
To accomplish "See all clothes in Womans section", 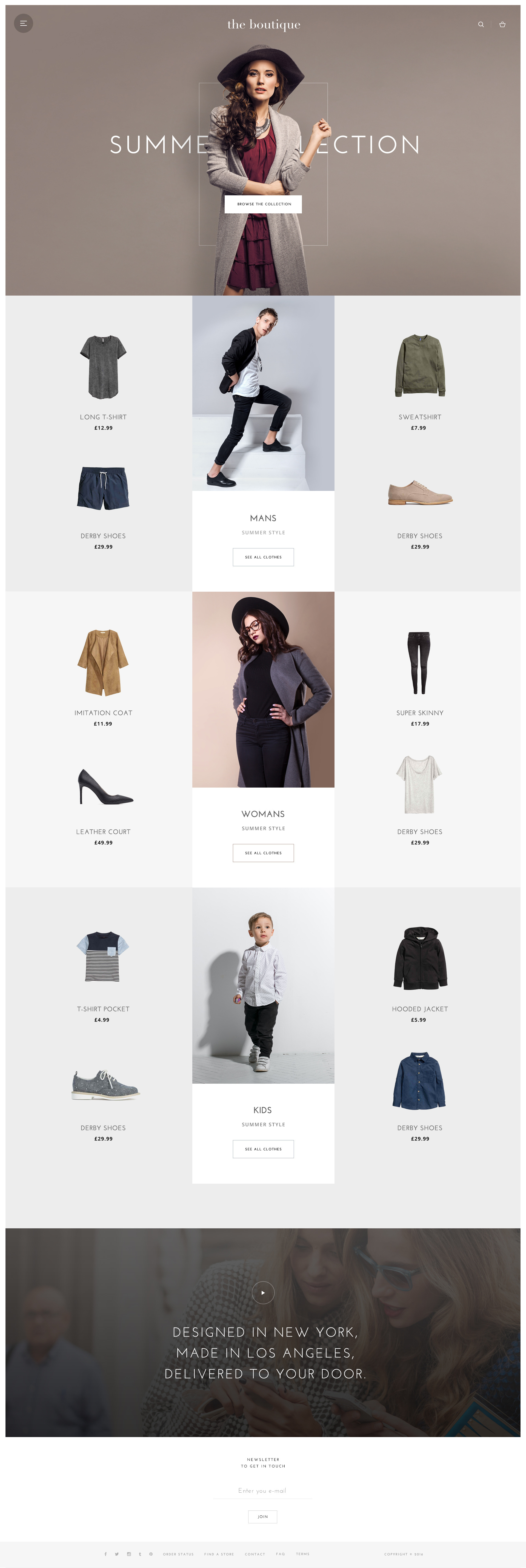I will click(263, 853).
